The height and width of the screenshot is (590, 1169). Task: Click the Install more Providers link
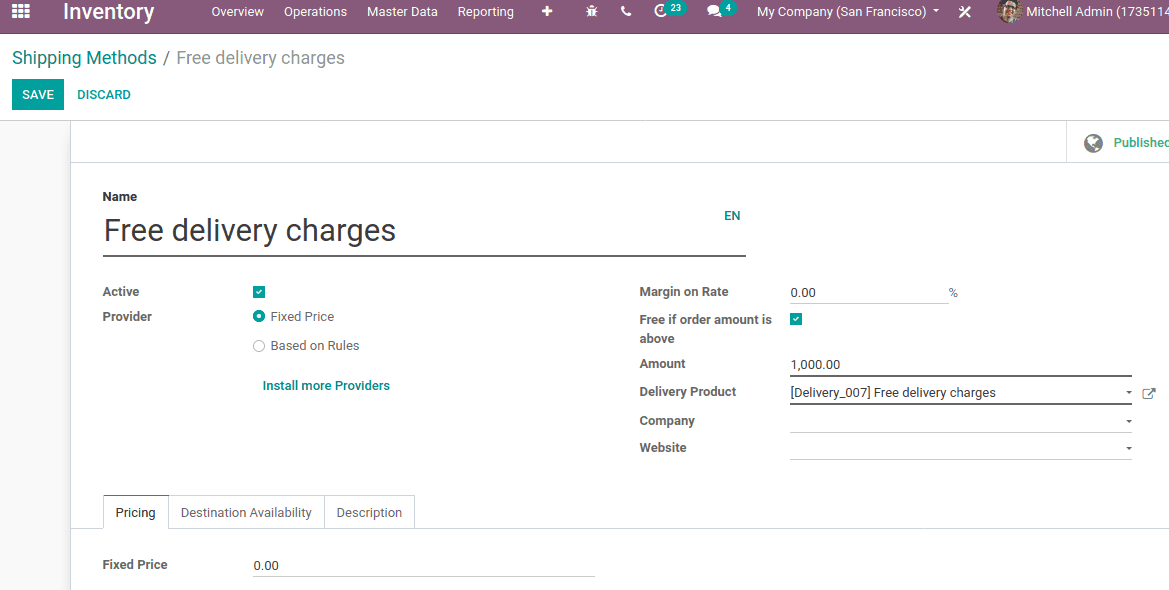(x=326, y=385)
